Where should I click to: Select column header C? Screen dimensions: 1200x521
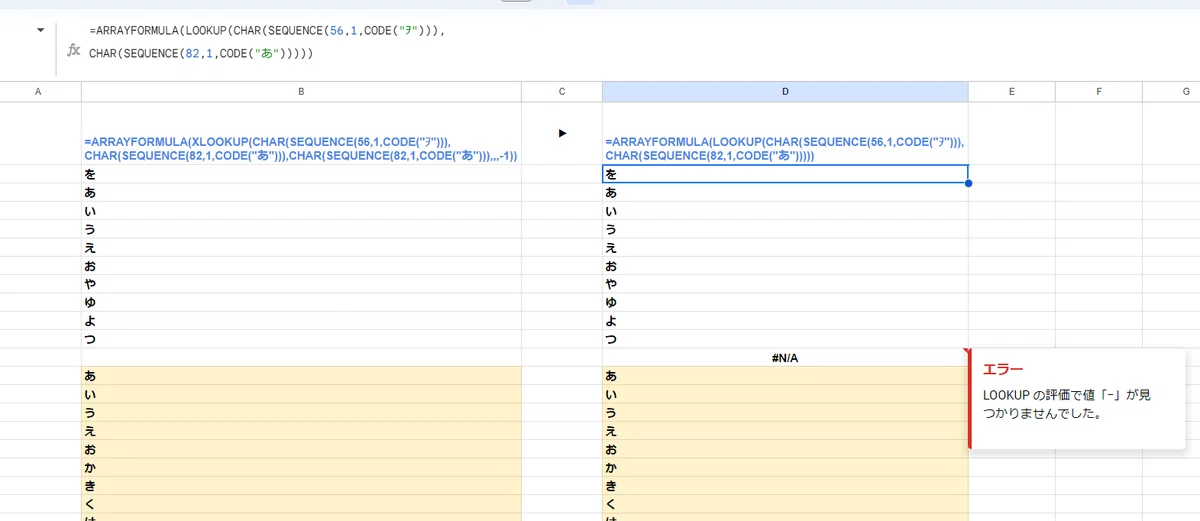click(x=562, y=91)
